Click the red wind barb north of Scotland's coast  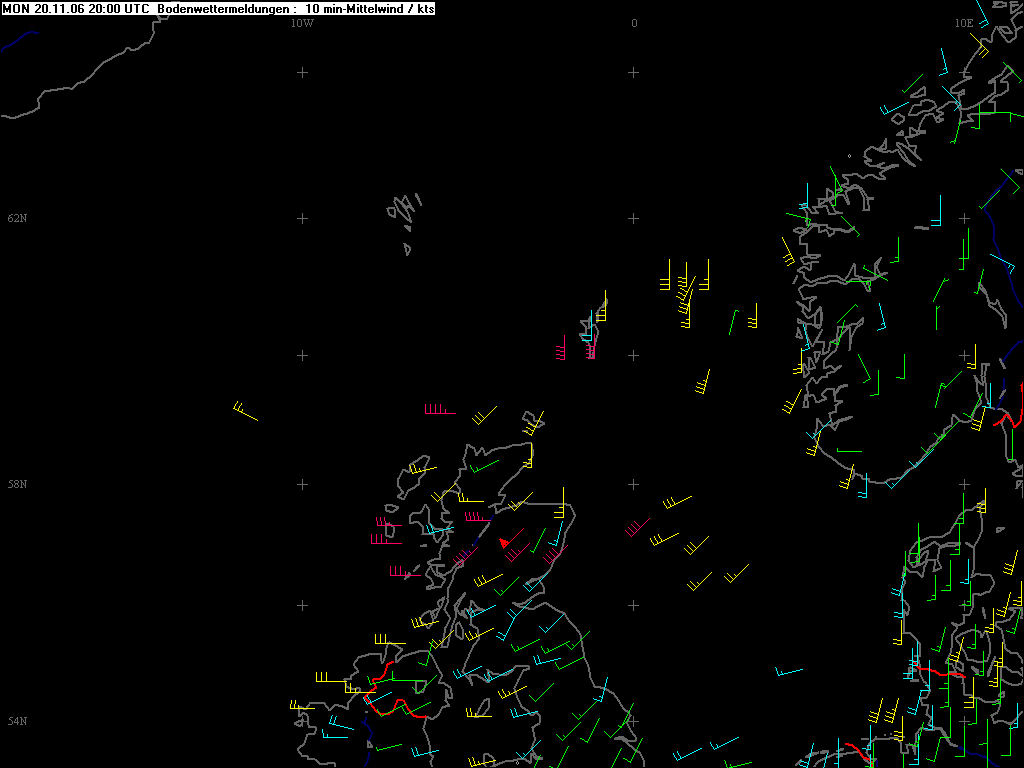438,410
